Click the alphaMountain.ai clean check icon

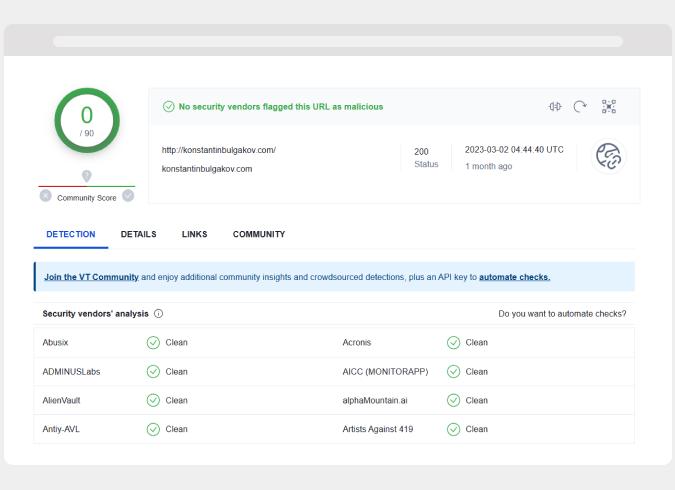453,400
